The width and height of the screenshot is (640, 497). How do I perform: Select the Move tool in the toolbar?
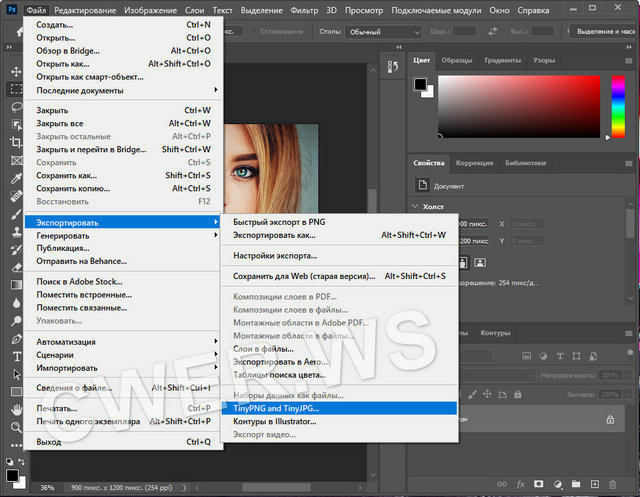[16, 72]
